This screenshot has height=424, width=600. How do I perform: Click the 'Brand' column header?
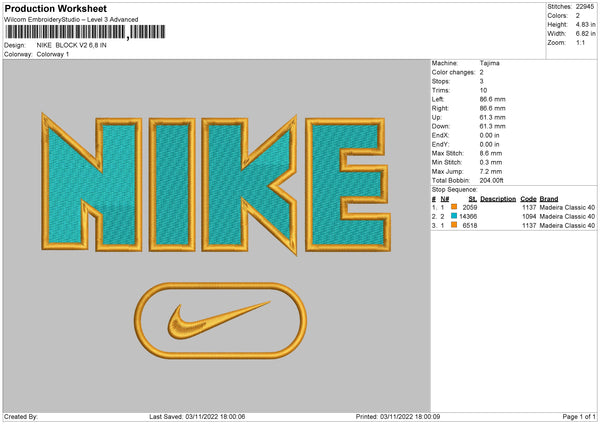point(549,199)
